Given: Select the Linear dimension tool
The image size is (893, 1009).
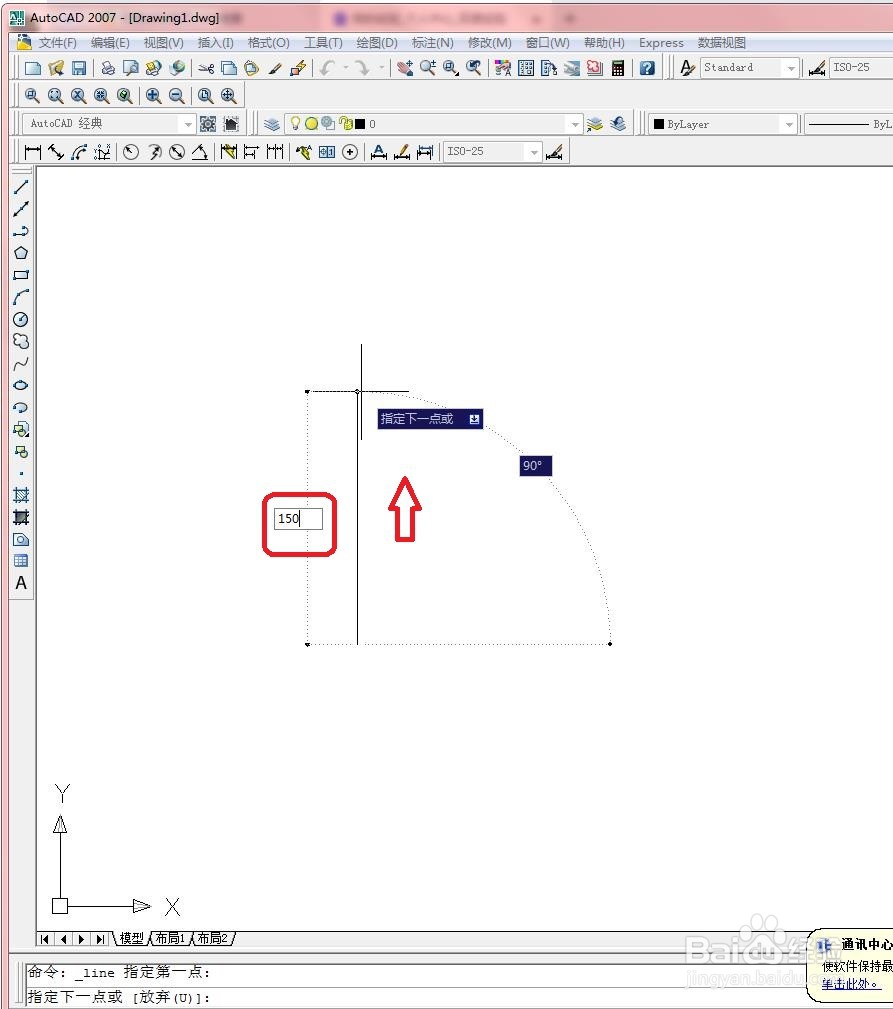Looking at the screenshot, I should [x=32, y=152].
